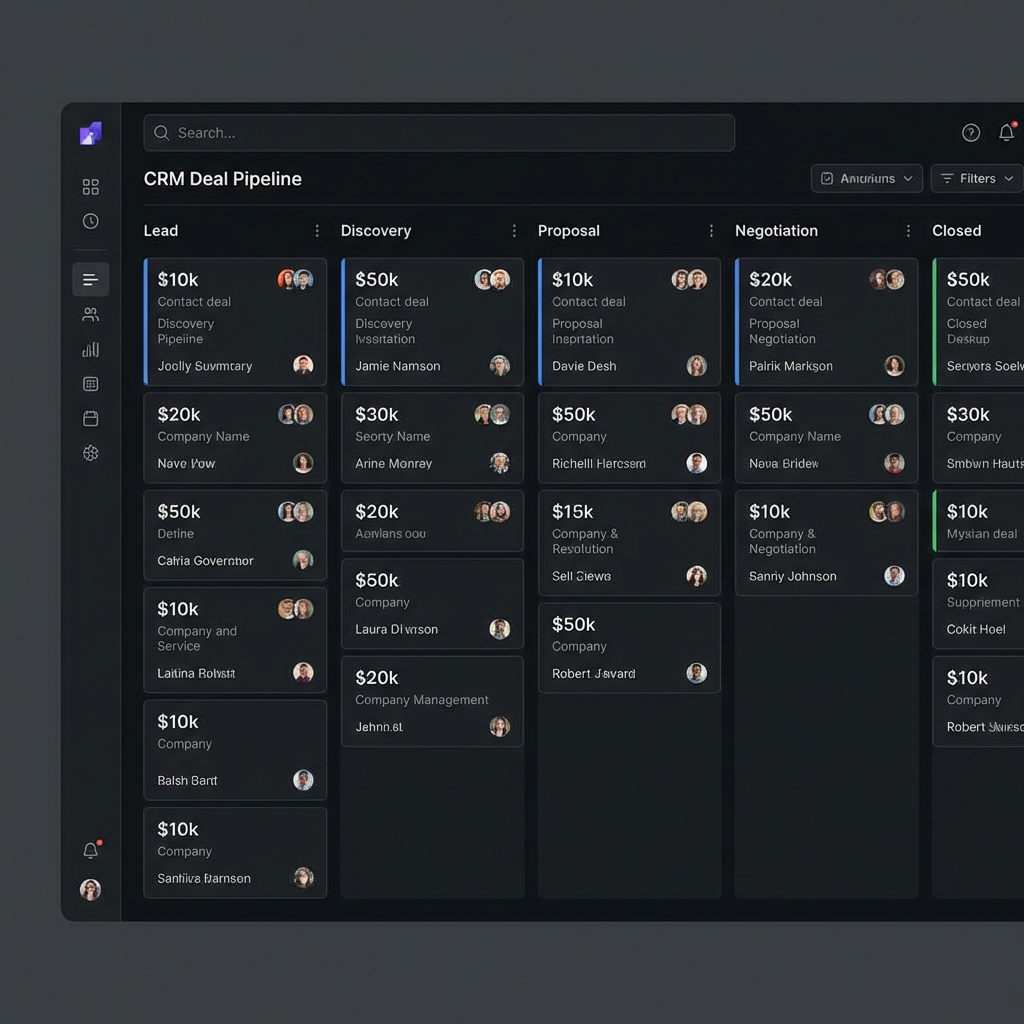Open the Lead column options menu
Viewport: 1024px width, 1024px height.
318,230
